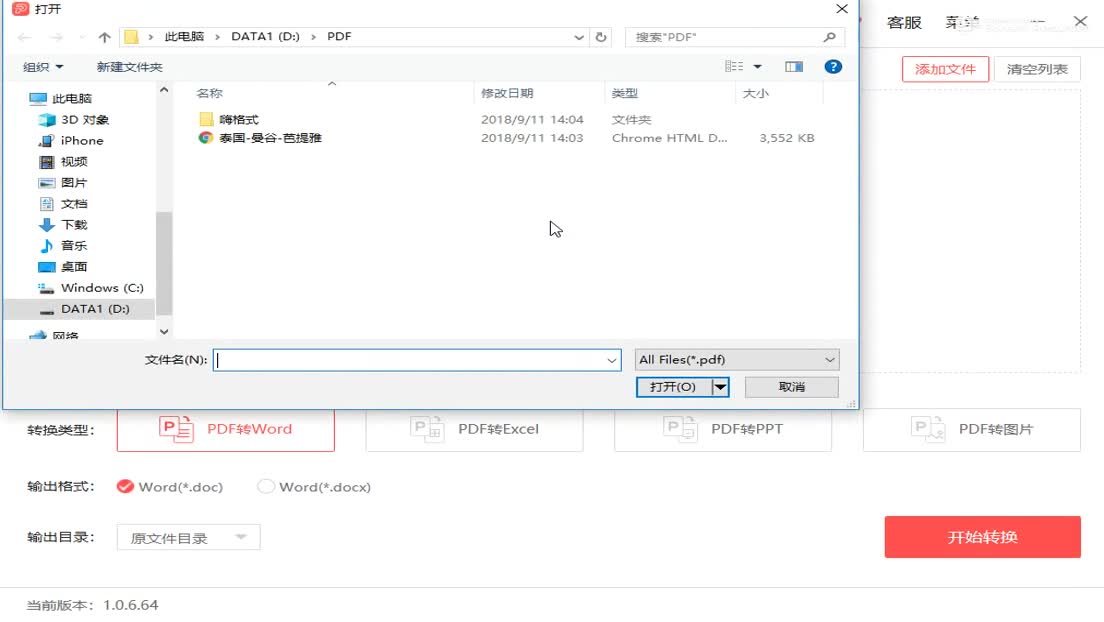Screen dimensions: 1104x622
Task: Select the Word(*.docx) output format
Action: pyautogui.click(x=266, y=487)
